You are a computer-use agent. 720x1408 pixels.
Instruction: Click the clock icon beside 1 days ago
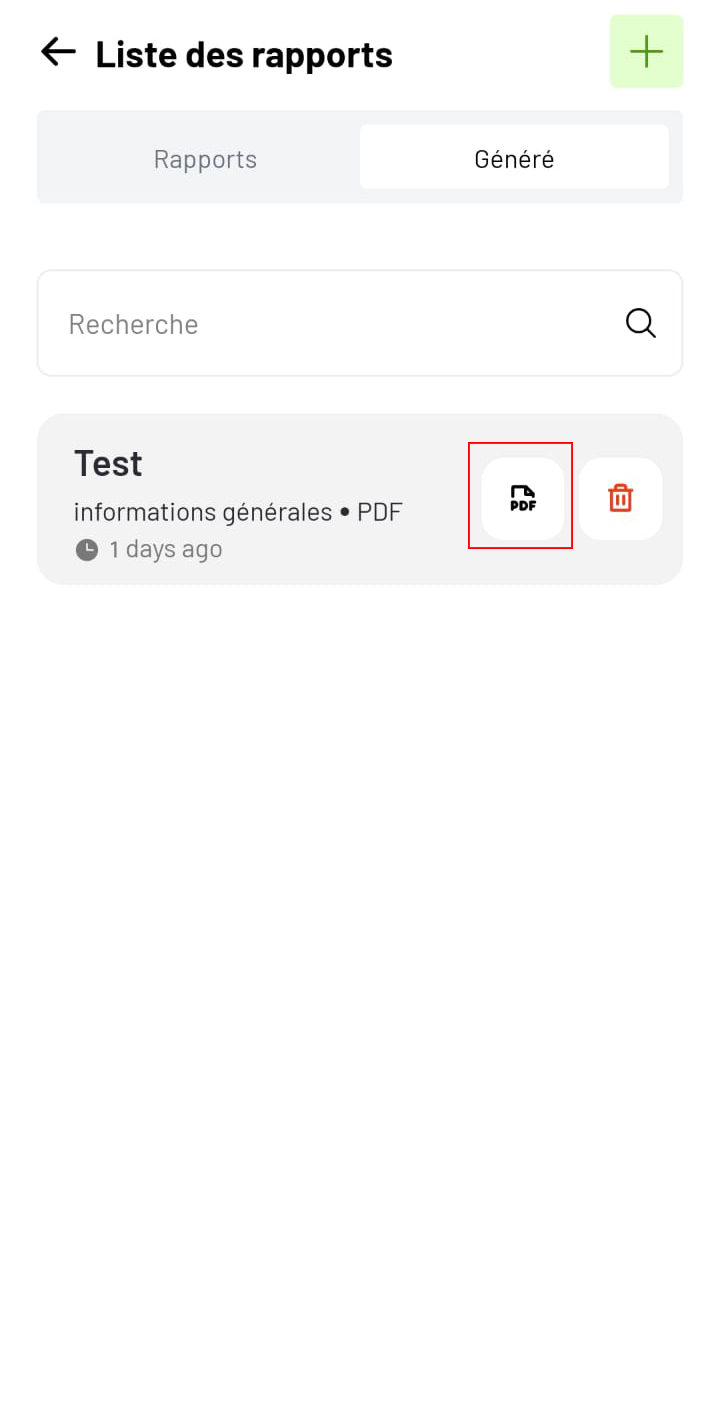pos(87,549)
